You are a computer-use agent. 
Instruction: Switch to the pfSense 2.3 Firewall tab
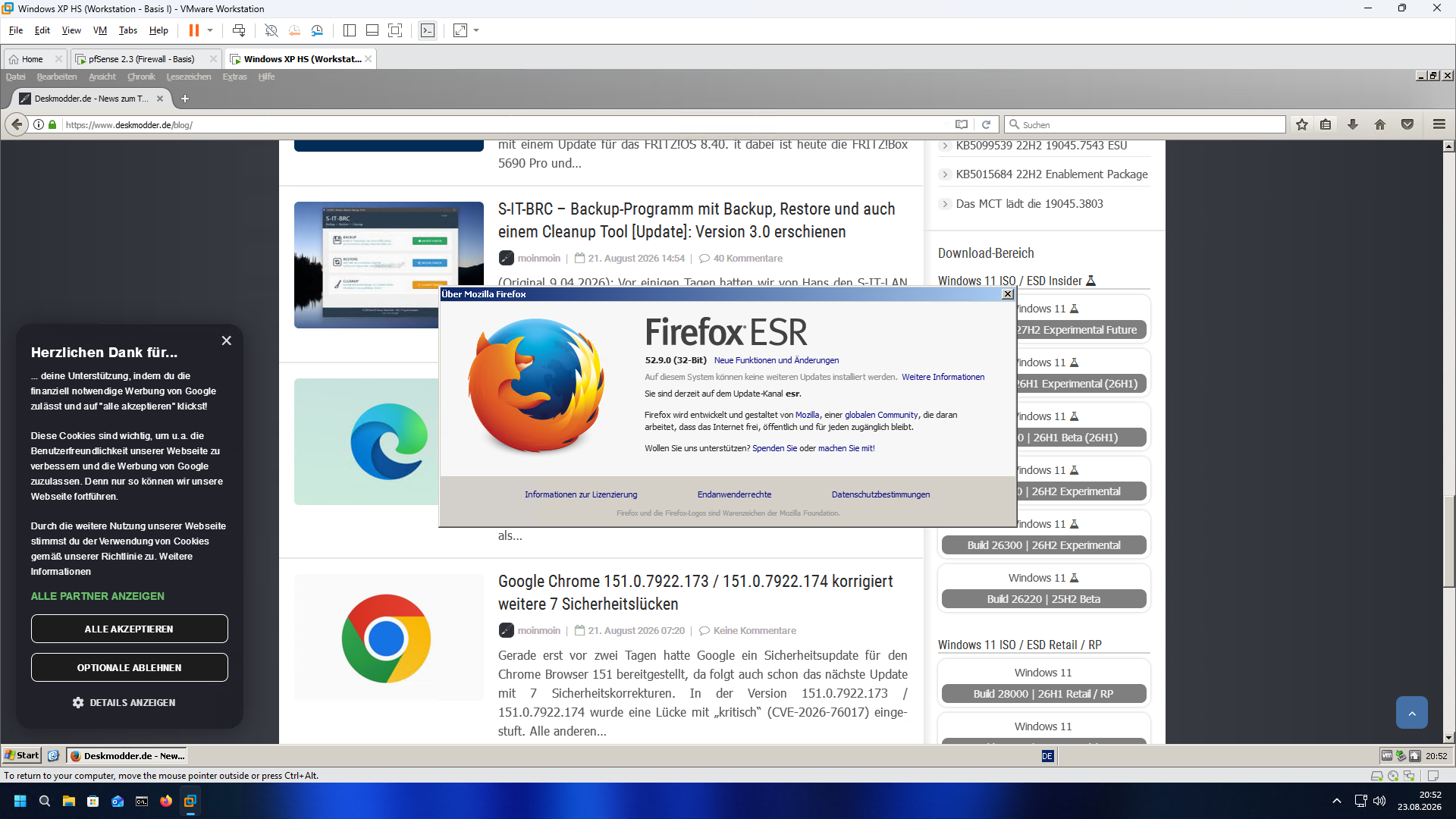(141, 59)
